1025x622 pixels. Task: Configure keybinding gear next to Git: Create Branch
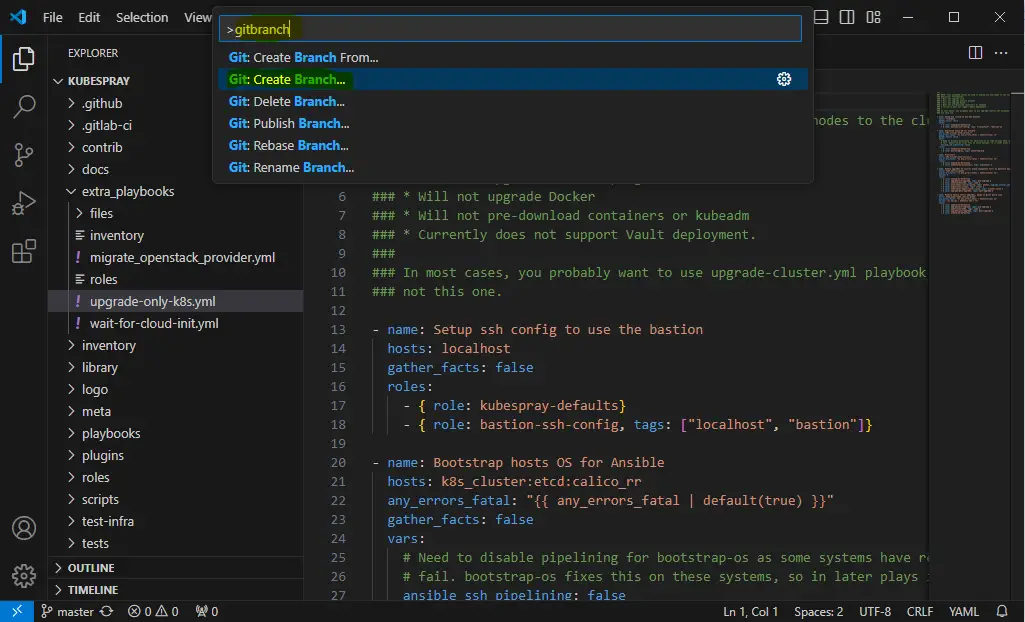point(784,78)
